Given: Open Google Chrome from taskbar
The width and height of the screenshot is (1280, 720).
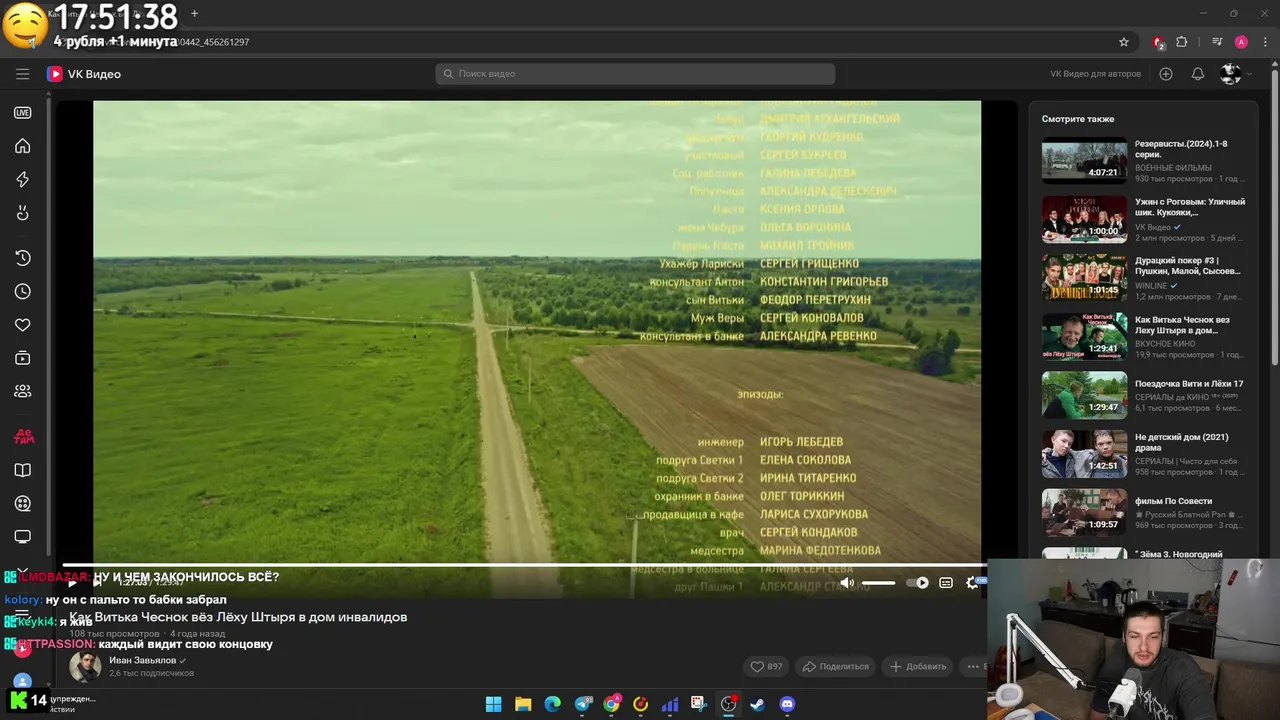Looking at the screenshot, I should tap(611, 704).
